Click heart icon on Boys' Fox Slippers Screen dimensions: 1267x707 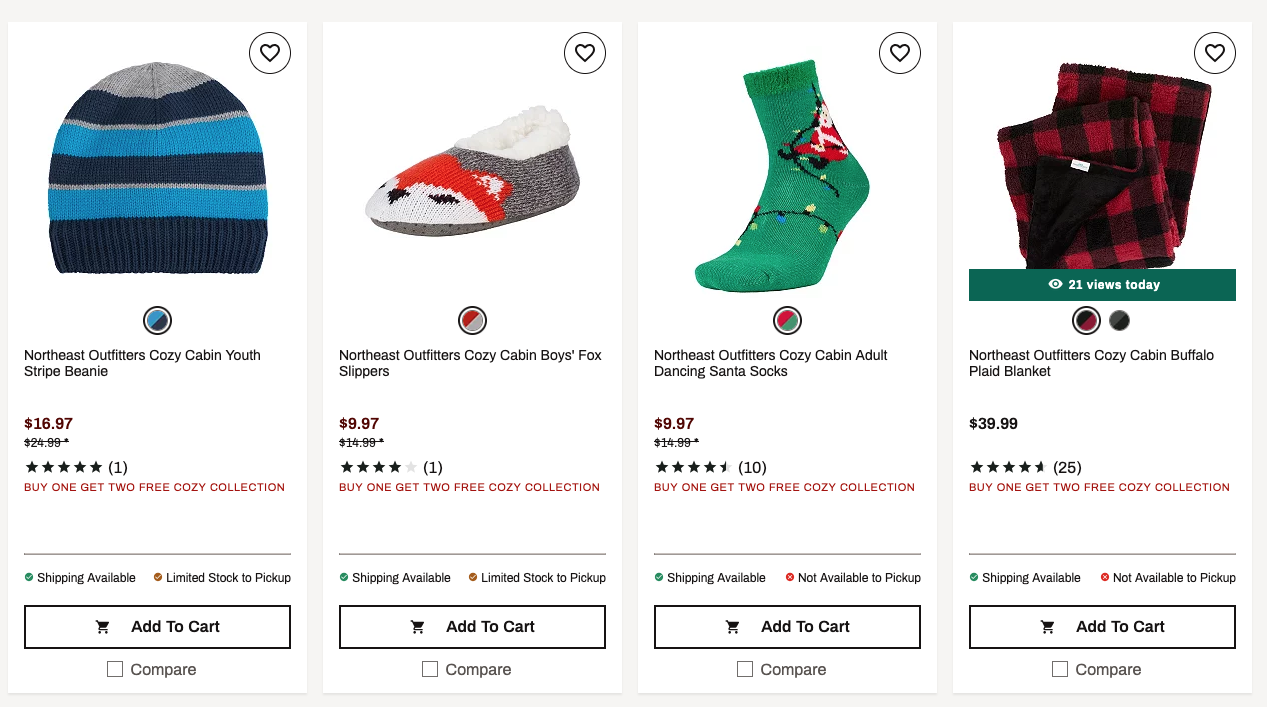[x=585, y=53]
